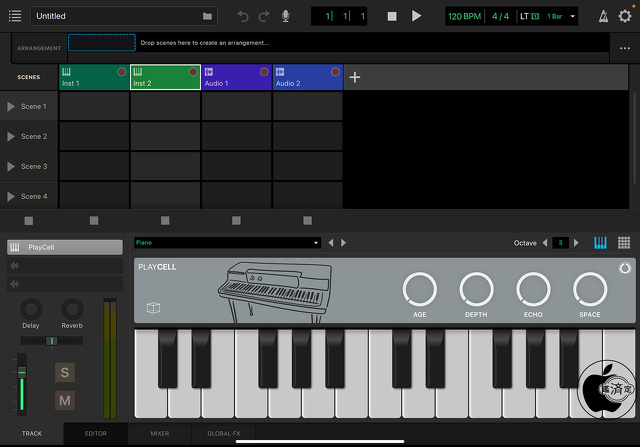The height and width of the screenshot is (447, 640).
Task: Click the dashed arrangement drop slot
Action: pos(102,43)
